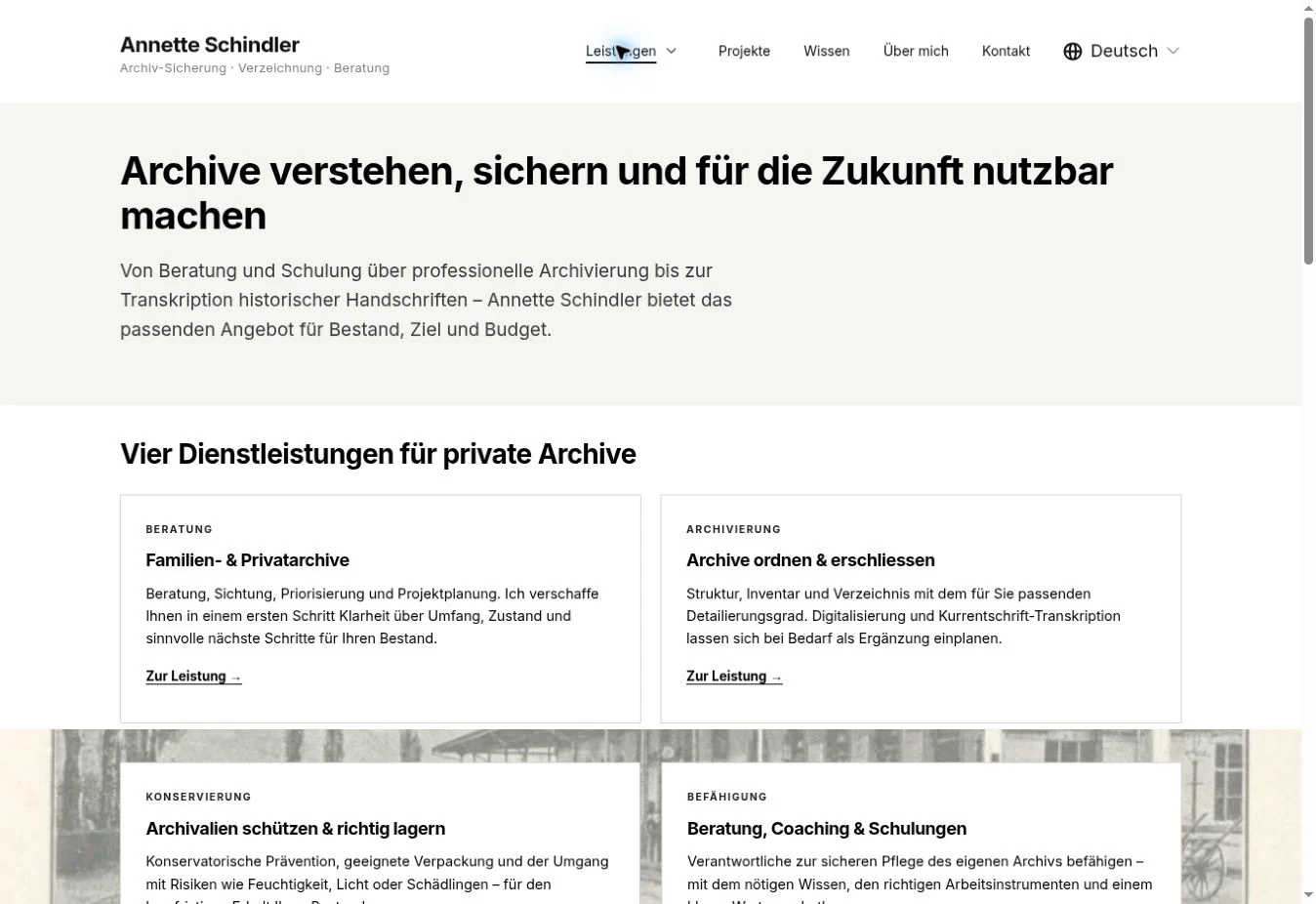The width and height of the screenshot is (1316, 904).
Task: Click the BEFÄHIGUNG category label
Action: click(x=727, y=797)
